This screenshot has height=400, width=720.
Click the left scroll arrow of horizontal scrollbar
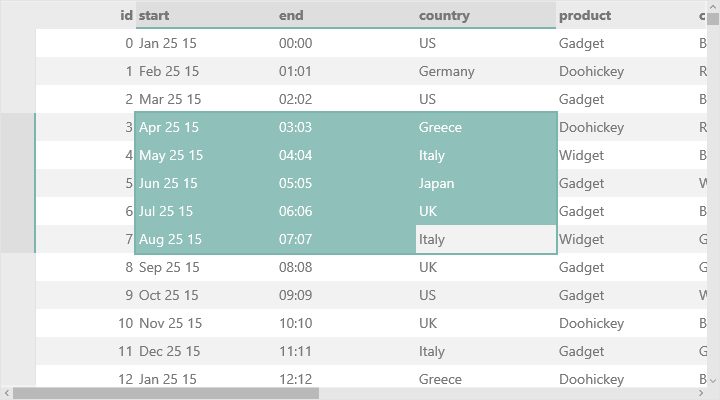point(6,393)
